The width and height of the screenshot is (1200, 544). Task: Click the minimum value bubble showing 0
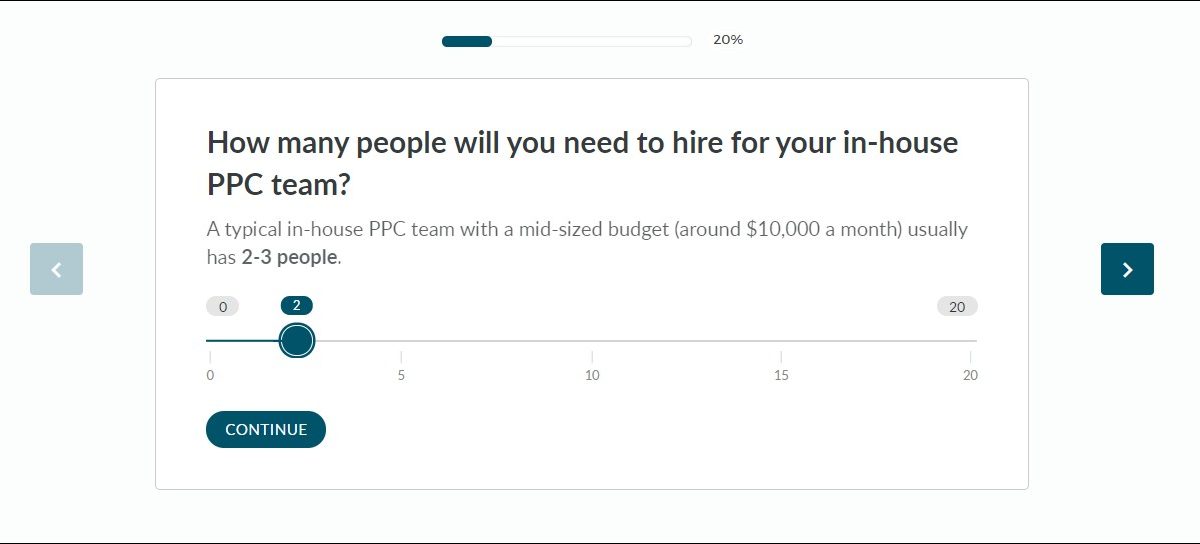[222, 307]
